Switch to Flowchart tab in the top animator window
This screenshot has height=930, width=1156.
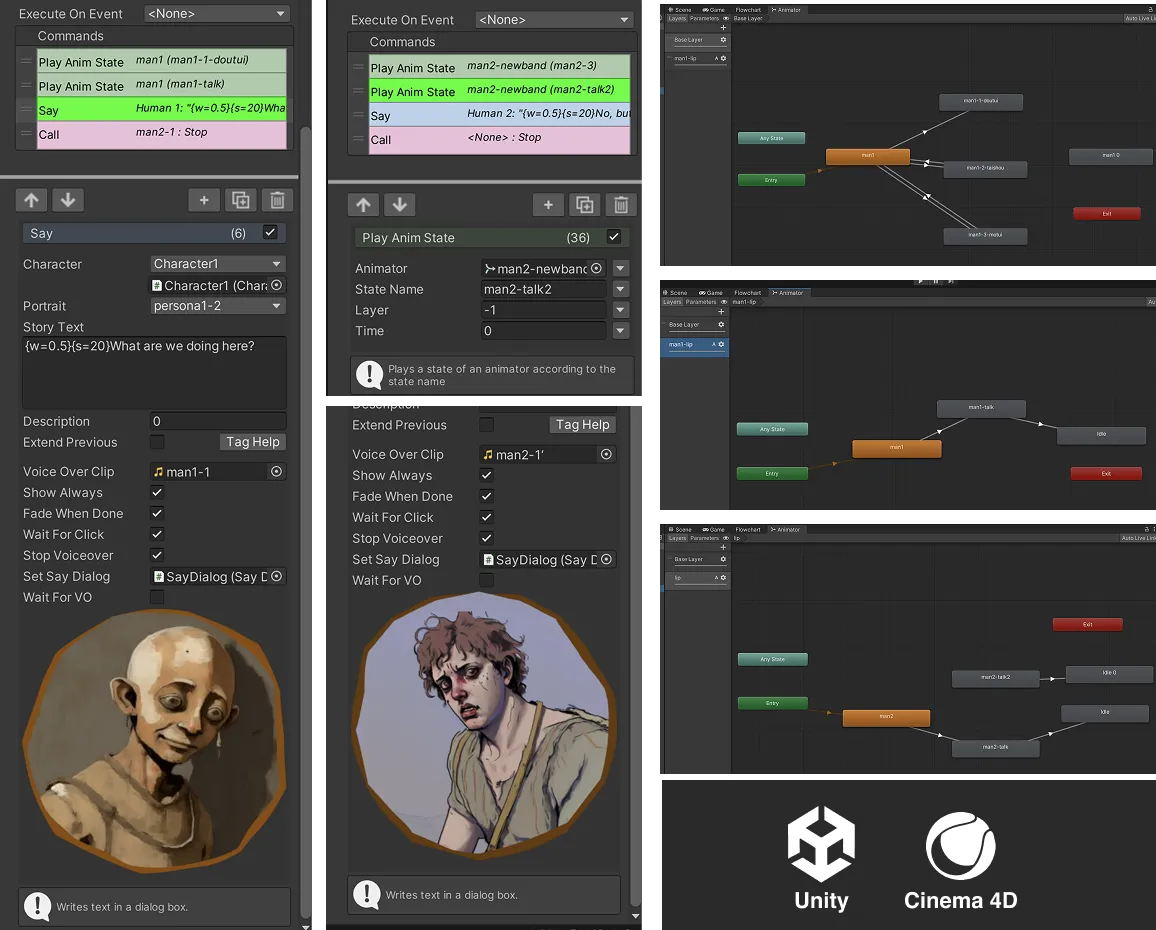click(747, 11)
